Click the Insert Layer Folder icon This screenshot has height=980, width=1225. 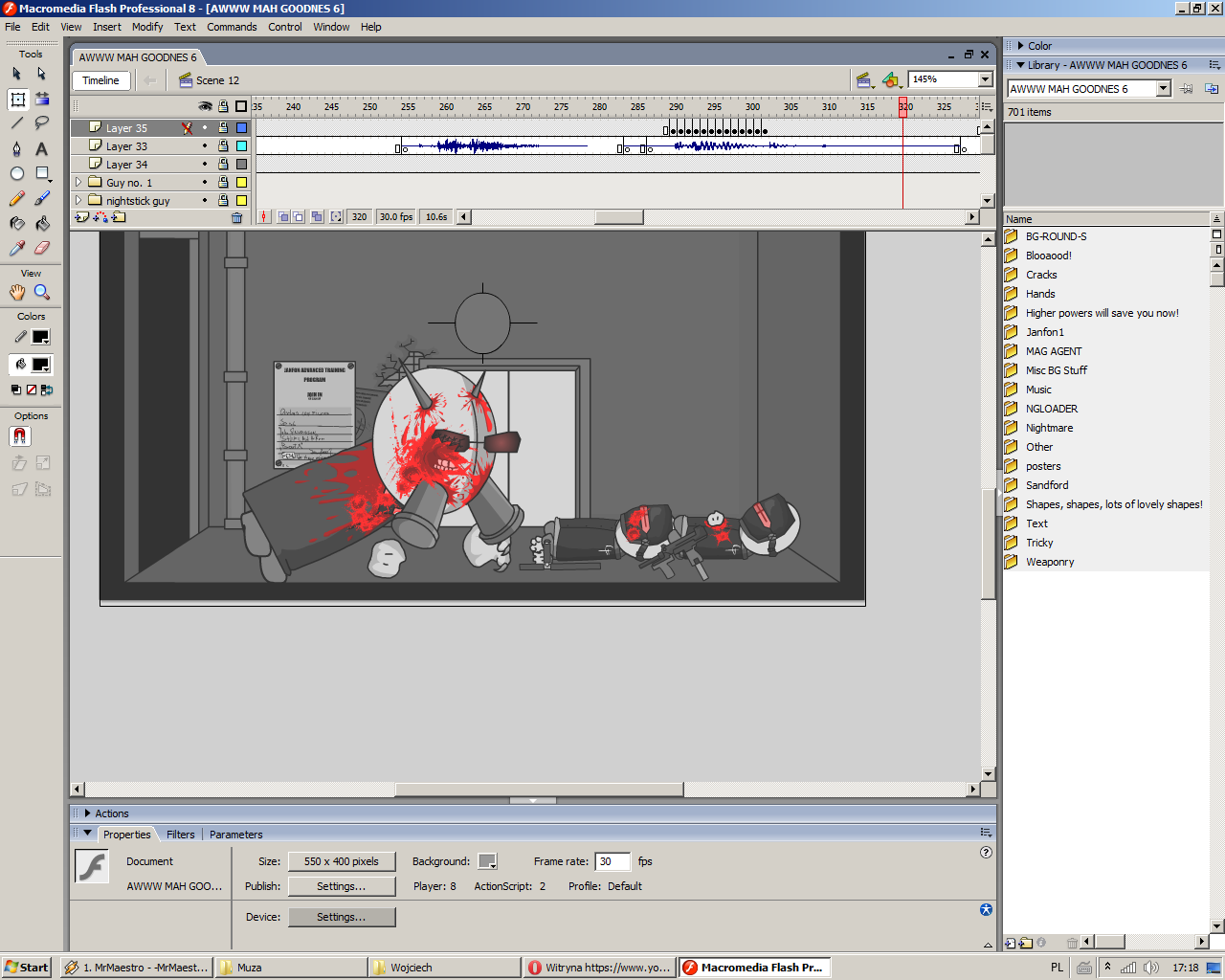119,217
